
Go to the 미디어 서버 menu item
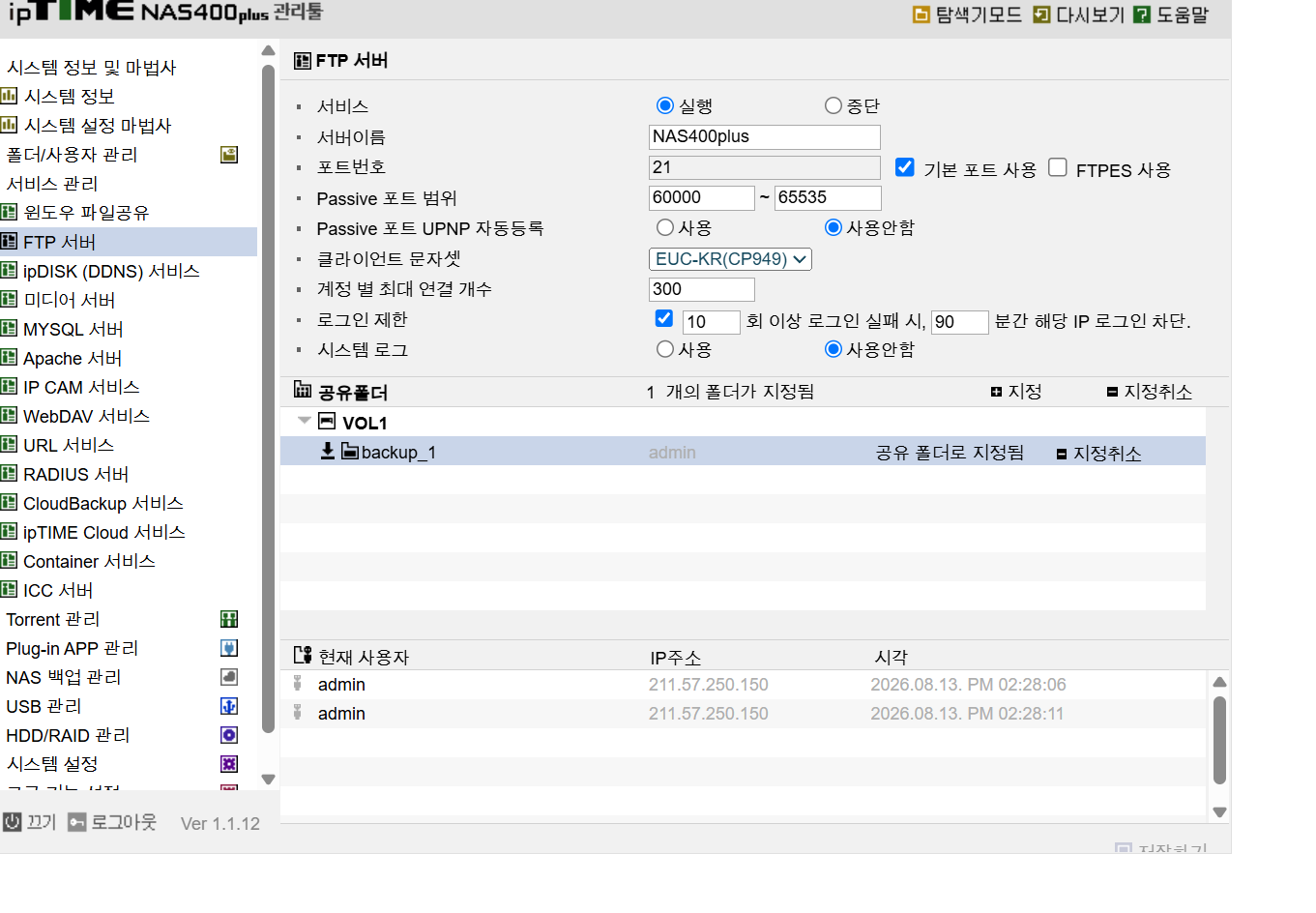[69, 300]
